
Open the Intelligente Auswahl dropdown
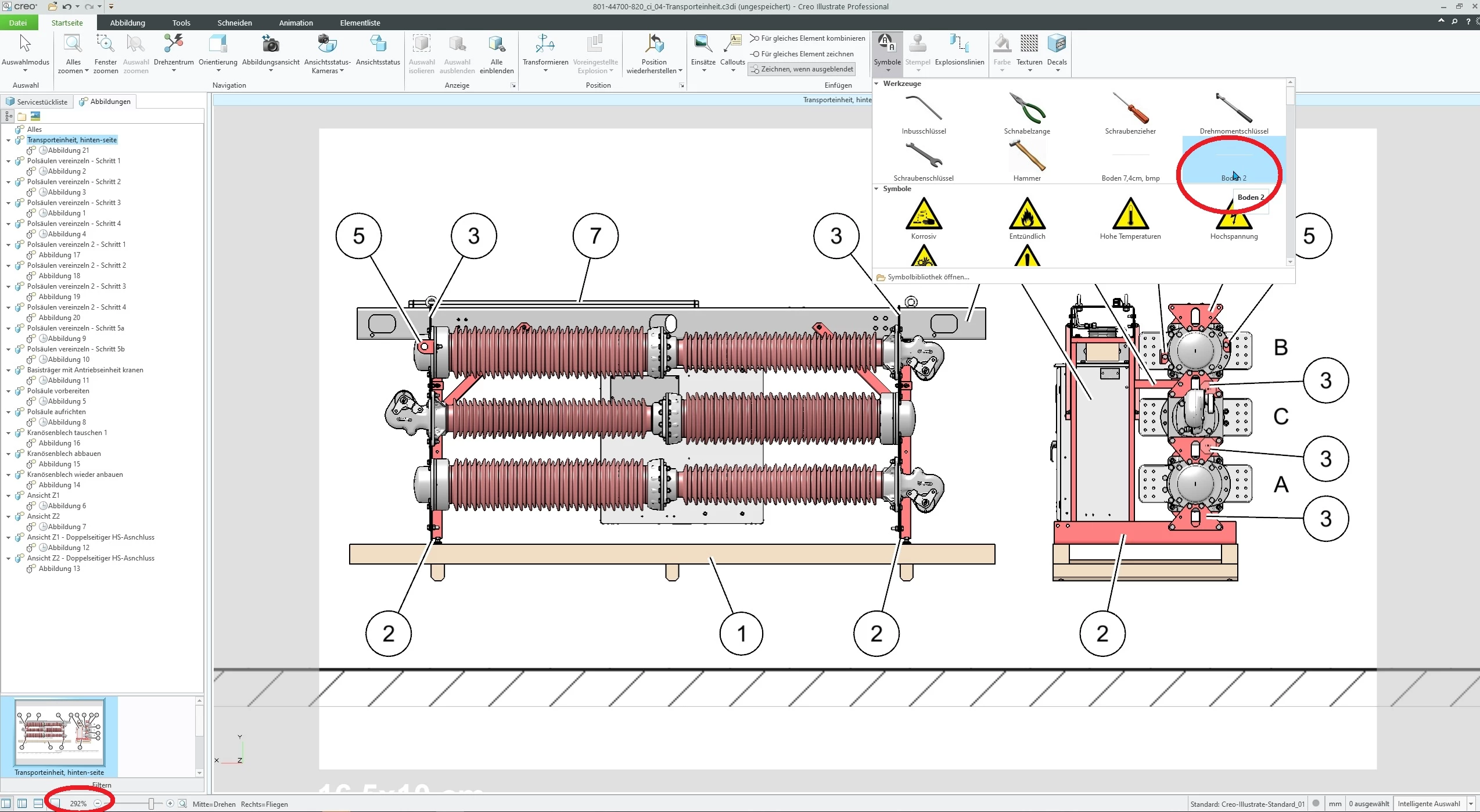[1470, 804]
